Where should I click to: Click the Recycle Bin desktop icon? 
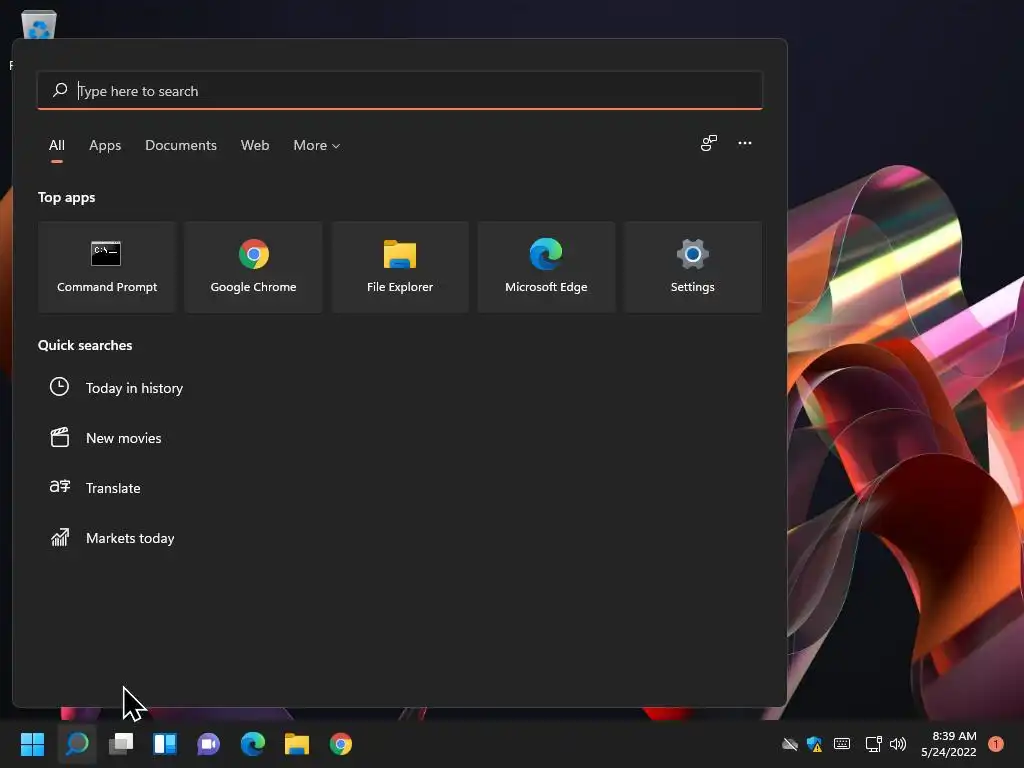(39, 25)
